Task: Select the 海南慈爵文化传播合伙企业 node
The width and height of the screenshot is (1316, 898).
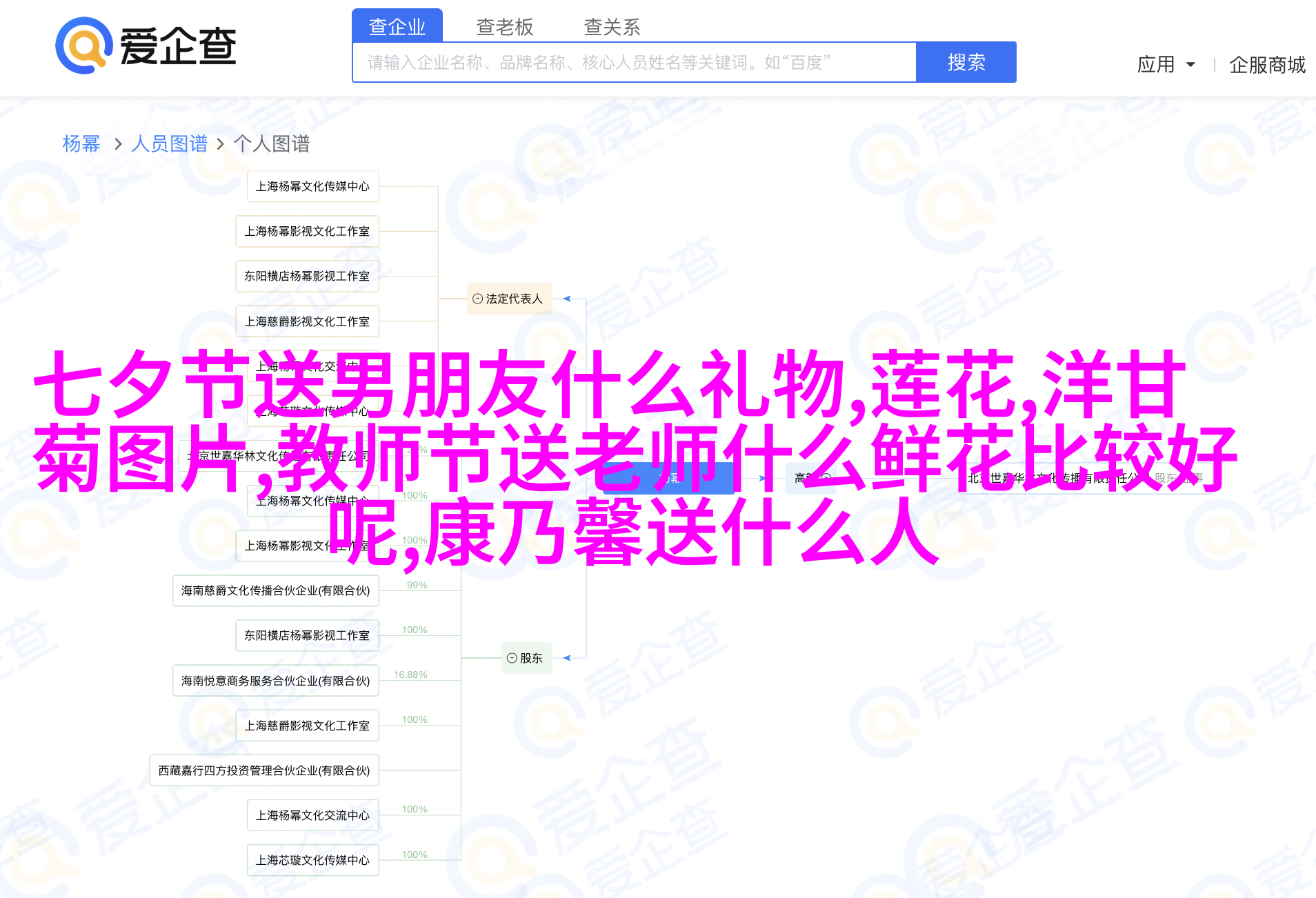Action: (x=275, y=590)
